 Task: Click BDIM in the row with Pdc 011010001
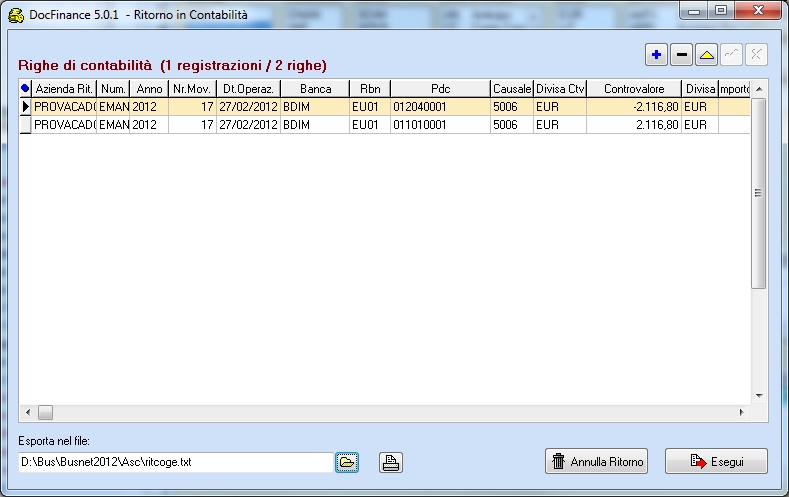point(315,125)
